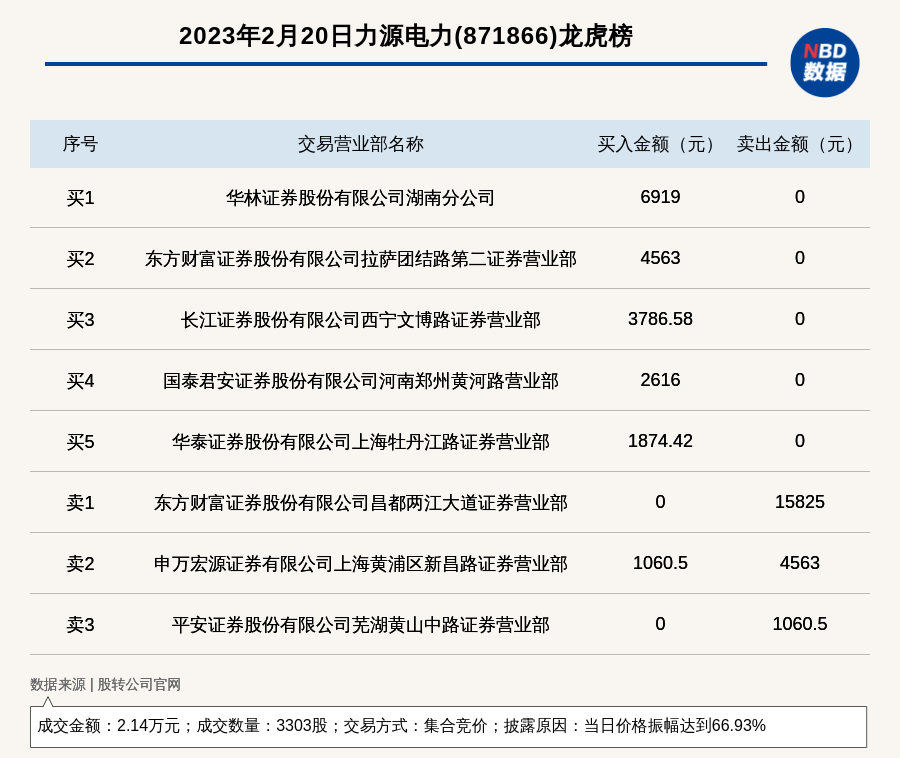The width and height of the screenshot is (900, 758).
Task: Select the 买4 row label
Action: pos(80,381)
